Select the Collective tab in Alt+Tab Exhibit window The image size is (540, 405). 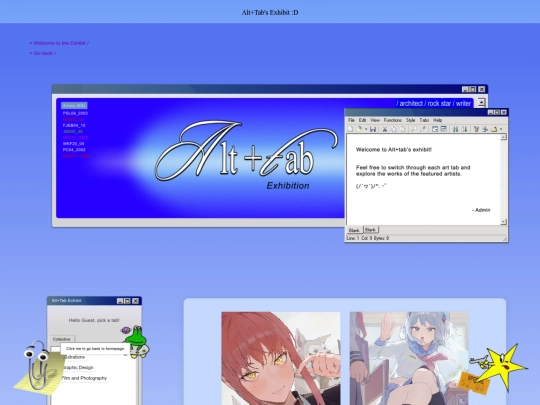pos(62,339)
